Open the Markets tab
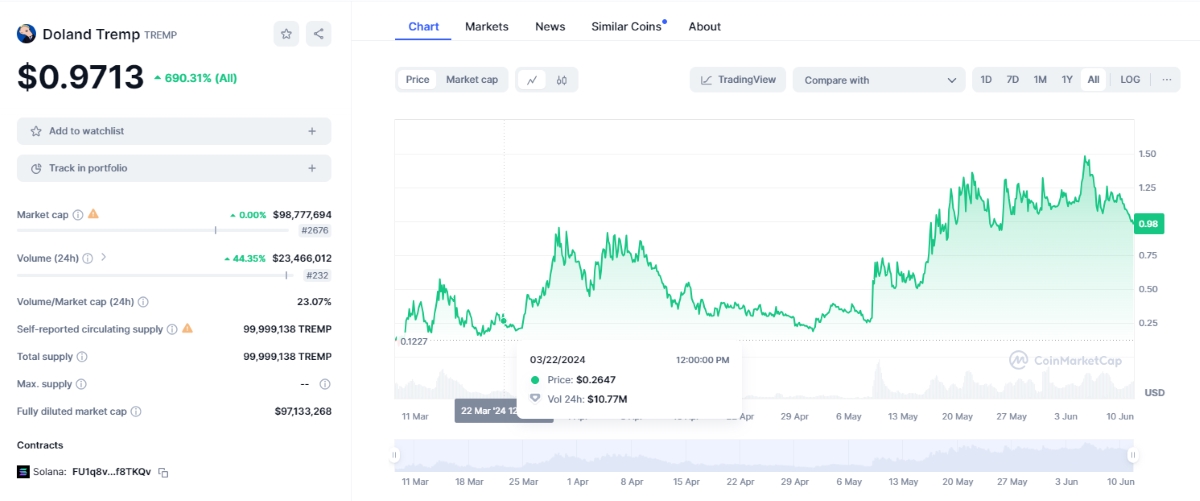Screen dimensions: 1200x501 (x=487, y=27)
